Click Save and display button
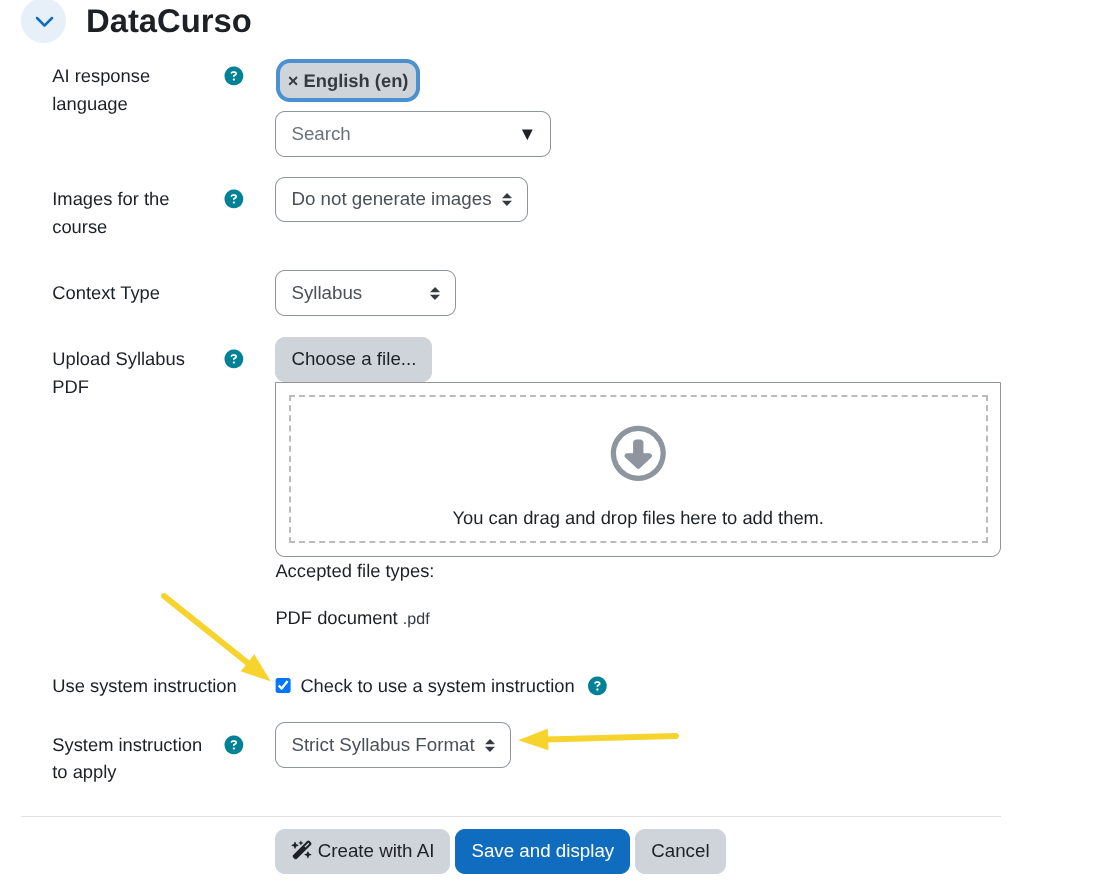The height and width of the screenshot is (894, 1094). click(x=542, y=851)
